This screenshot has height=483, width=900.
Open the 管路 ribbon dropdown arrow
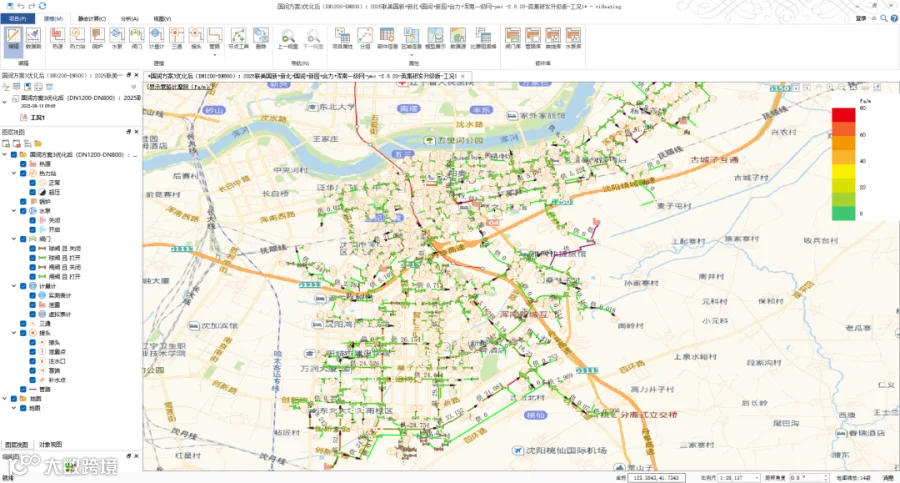[x=215, y=55]
